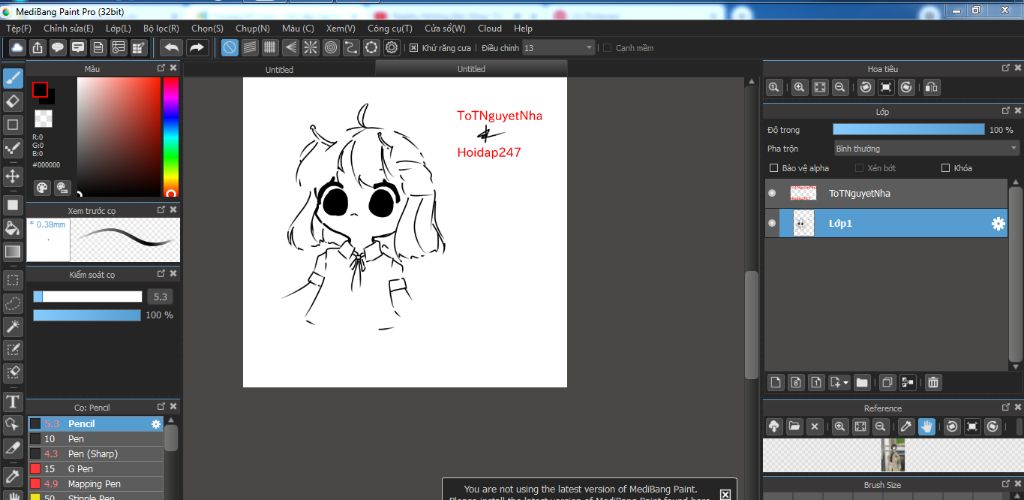The width and height of the screenshot is (1024, 500).
Task: Enable parallel lines snap guide
Action: click(x=249, y=48)
